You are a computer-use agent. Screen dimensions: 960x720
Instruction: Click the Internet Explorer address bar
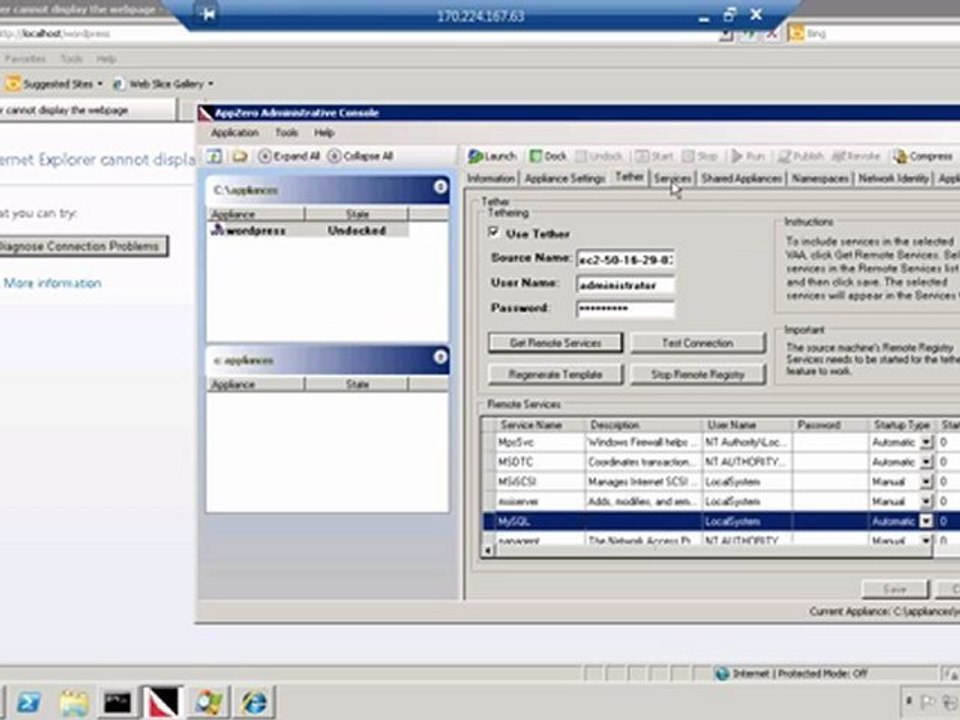pyautogui.click(x=361, y=34)
